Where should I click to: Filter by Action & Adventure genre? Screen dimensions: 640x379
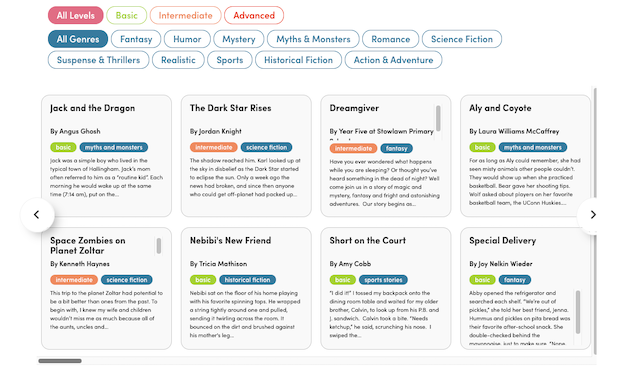[393, 60]
